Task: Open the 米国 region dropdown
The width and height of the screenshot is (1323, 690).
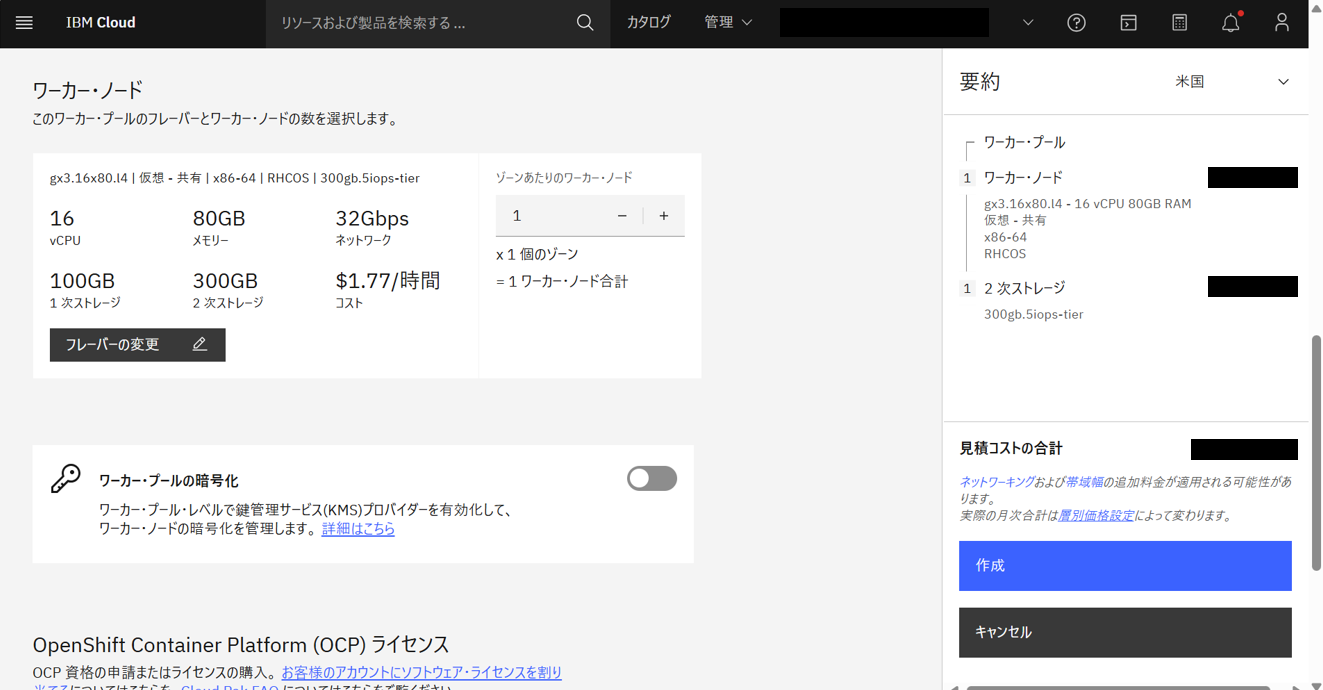Action: tap(1232, 82)
